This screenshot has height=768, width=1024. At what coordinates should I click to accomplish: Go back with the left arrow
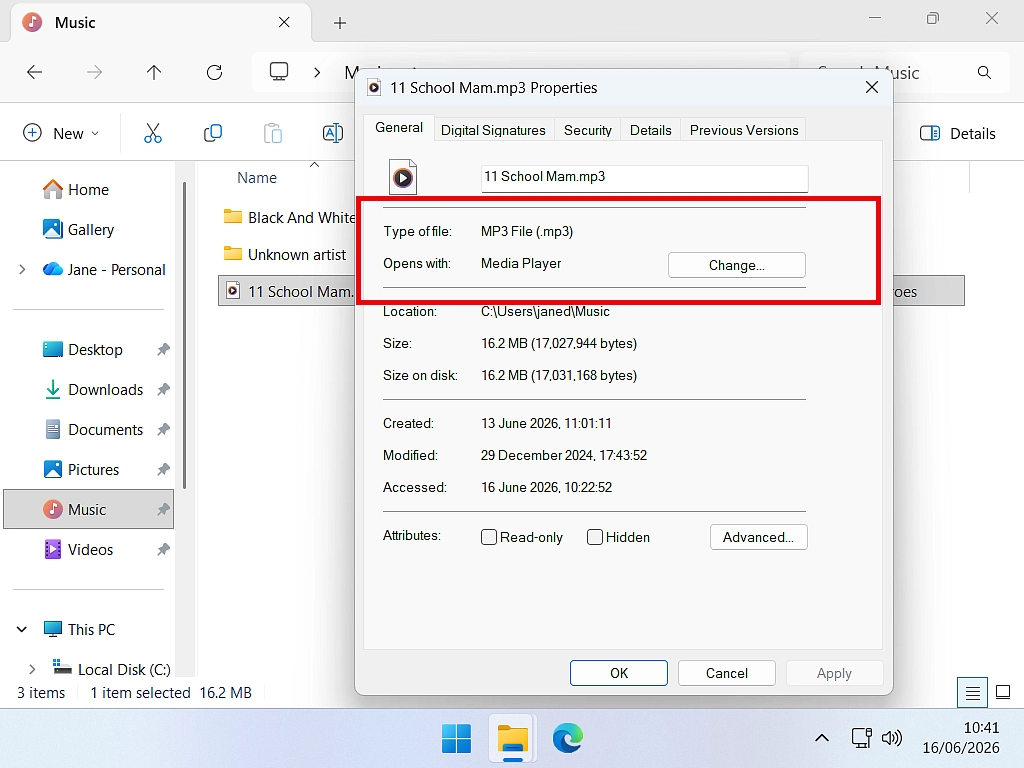pyautogui.click(x=34, y=72)
